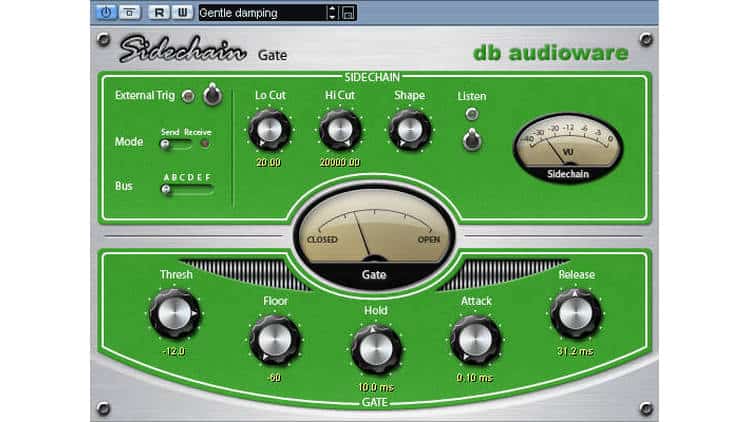Image resolution: width=750 pixels, height=422 pixels.
Task: Click the Receive indicator LED
Action: (204, 144)
